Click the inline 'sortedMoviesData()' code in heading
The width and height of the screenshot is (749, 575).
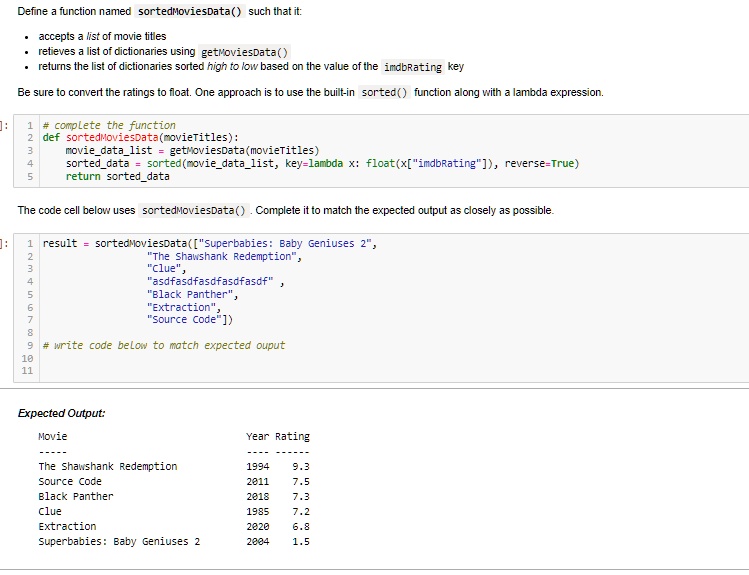(190, 11)
